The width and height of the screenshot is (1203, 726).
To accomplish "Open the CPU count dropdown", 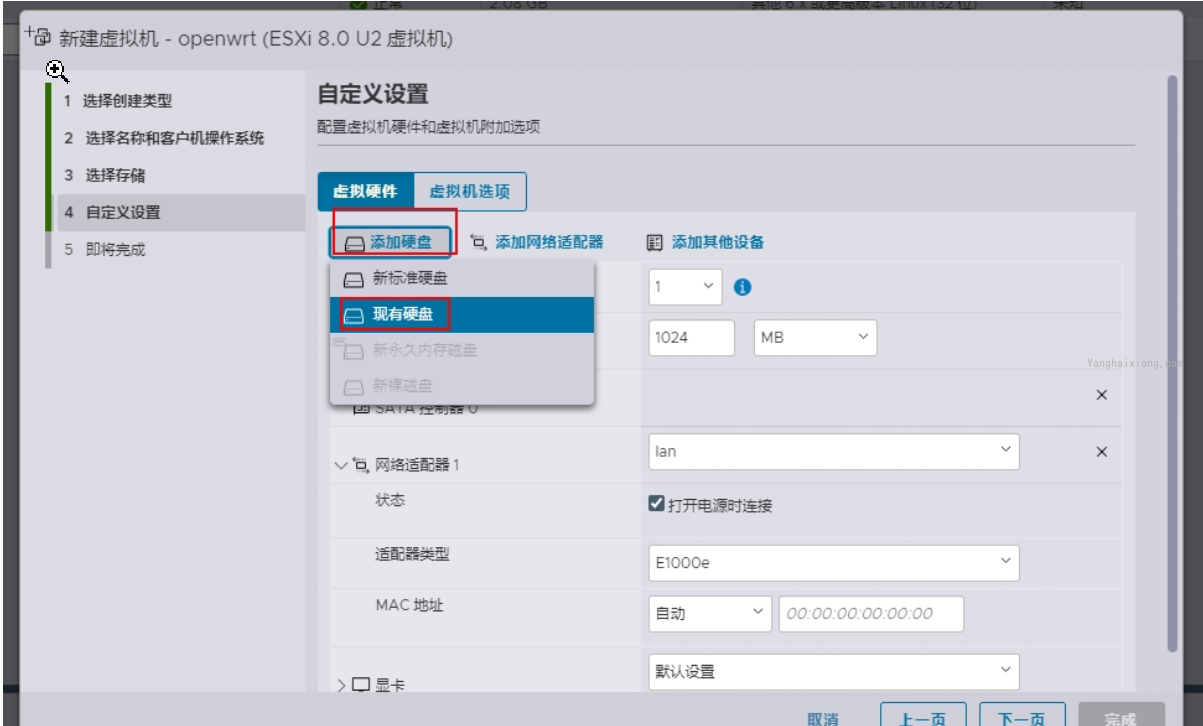I will coord(685,287).
